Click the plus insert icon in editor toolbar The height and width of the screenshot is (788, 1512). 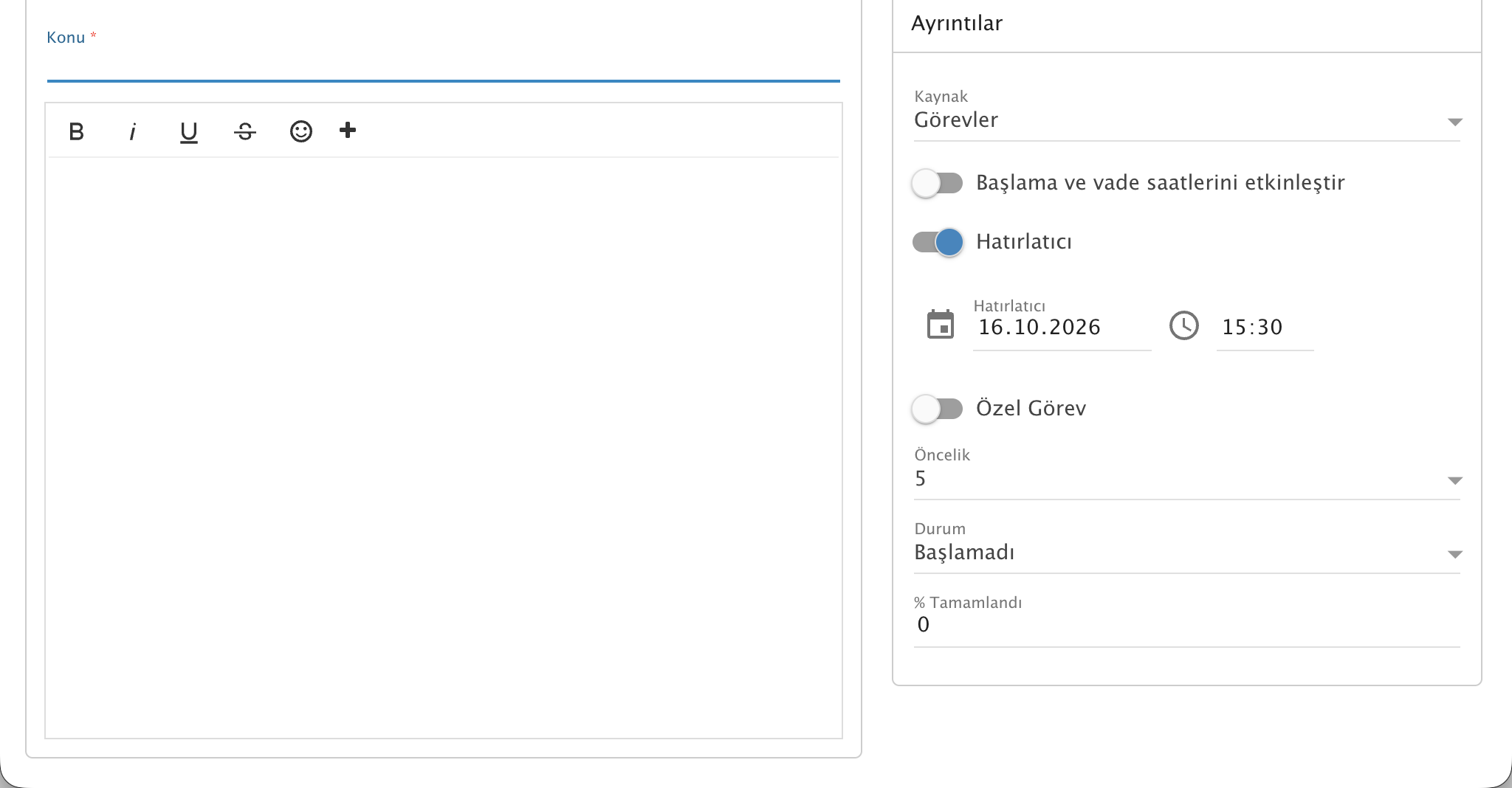[348, 131]
